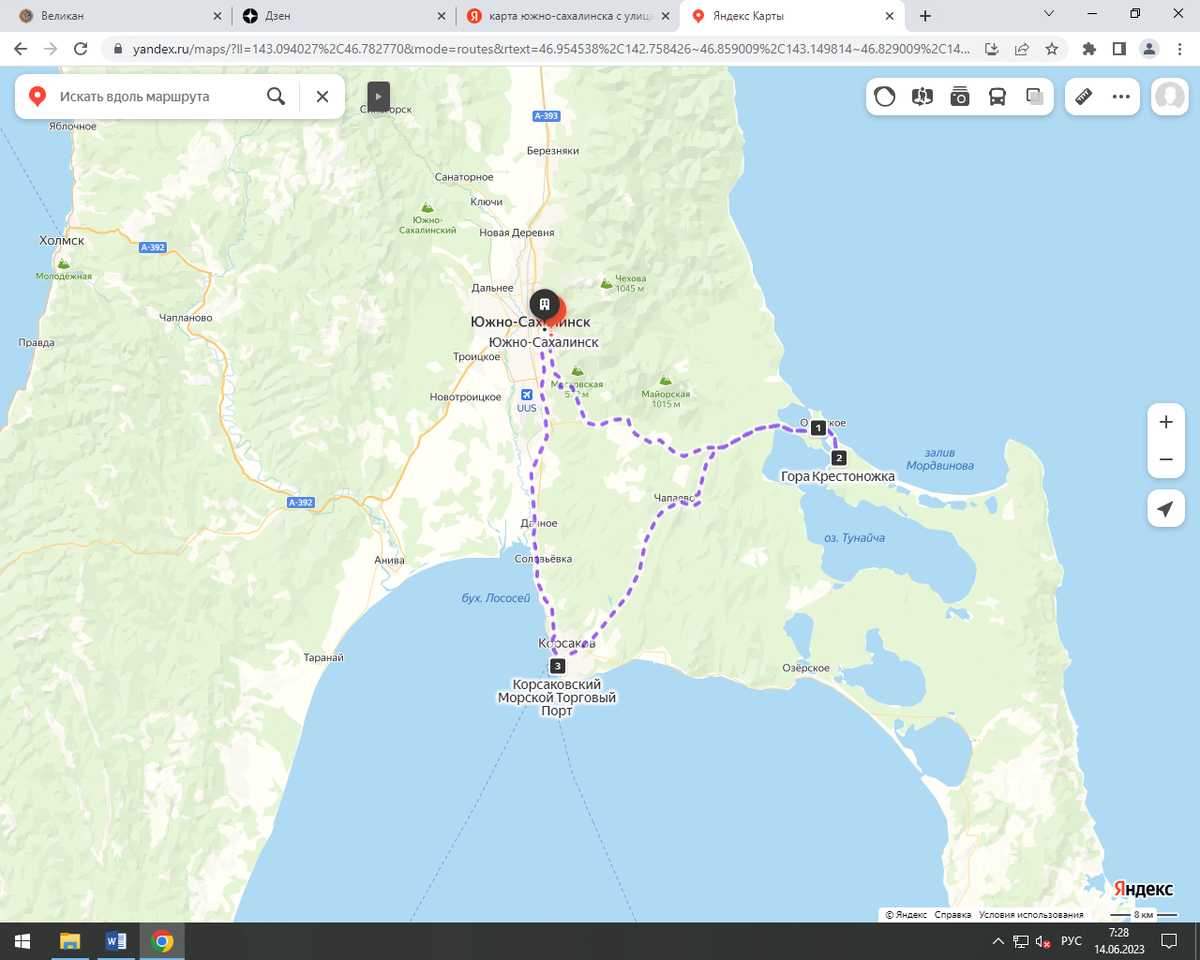This screenshot has width=1200, height=960.
Task: Open a new browser tab
Action: point(925,16)
